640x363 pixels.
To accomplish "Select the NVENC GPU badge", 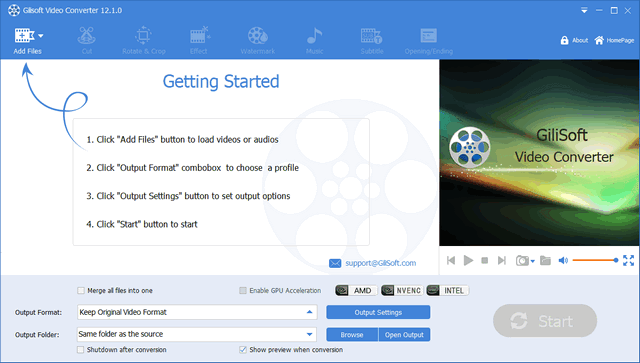I will 402,290.
